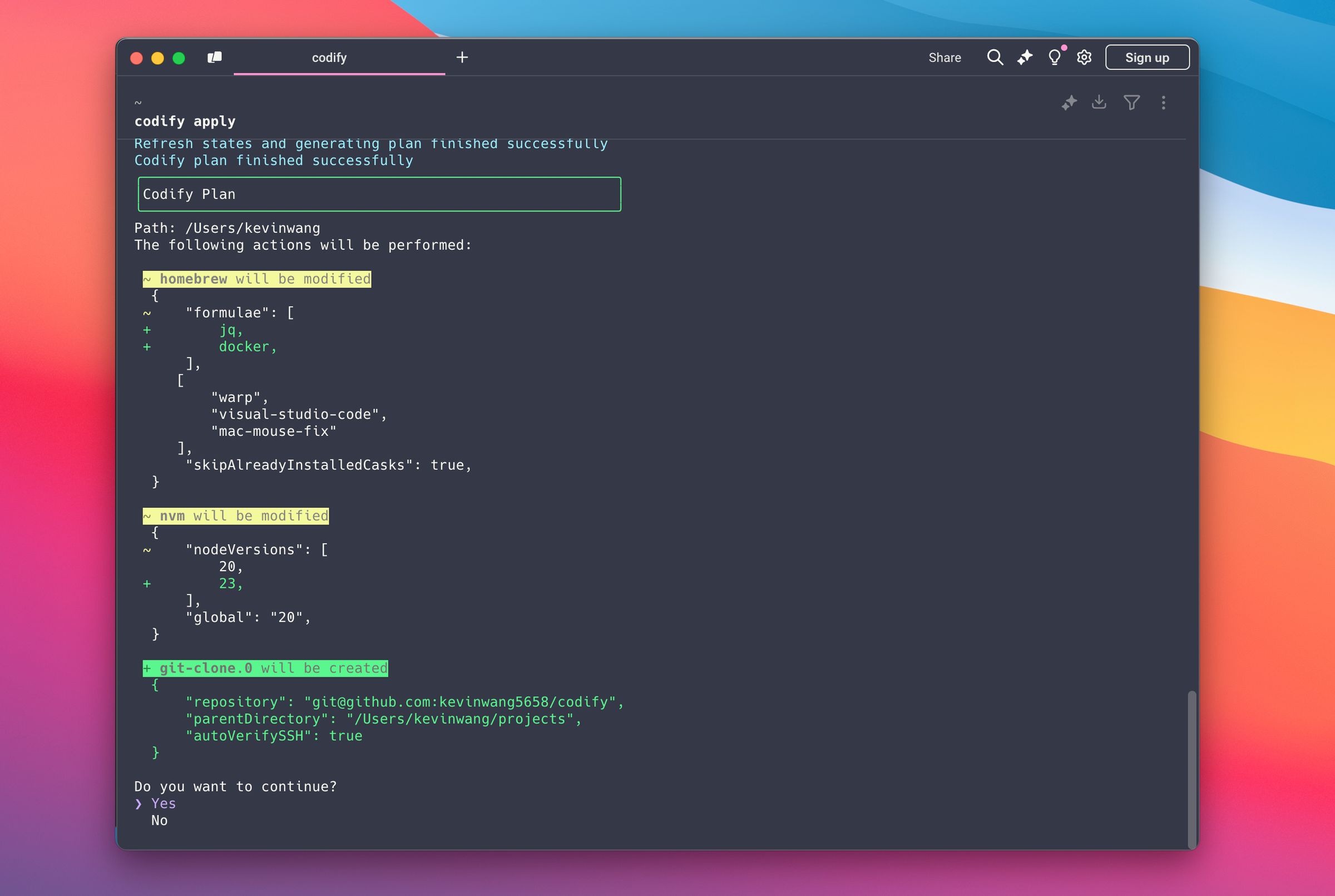
Task: Switch to the codify terminal tab
Action: pos(330,57)
